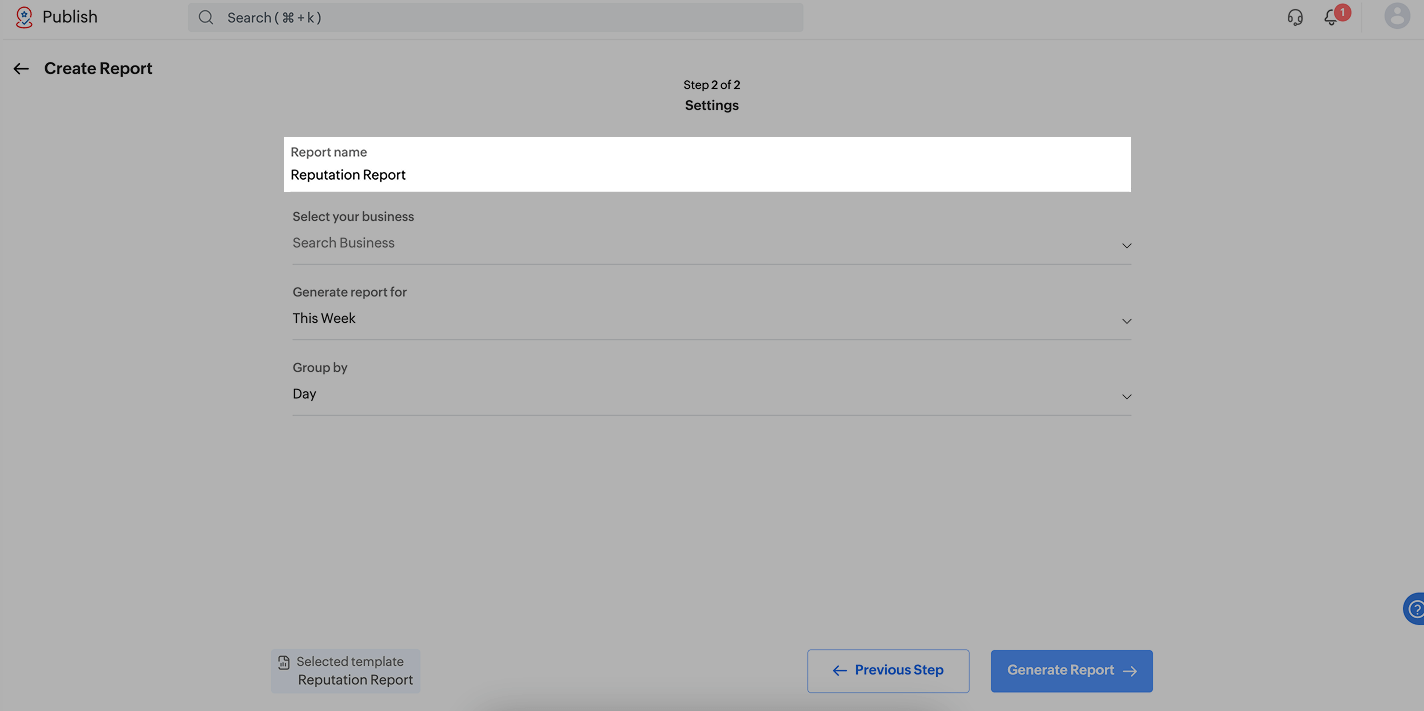This screenshot has width=1424, height=711.
Task: Click the Create Report heading
Action: coord(98,68)
